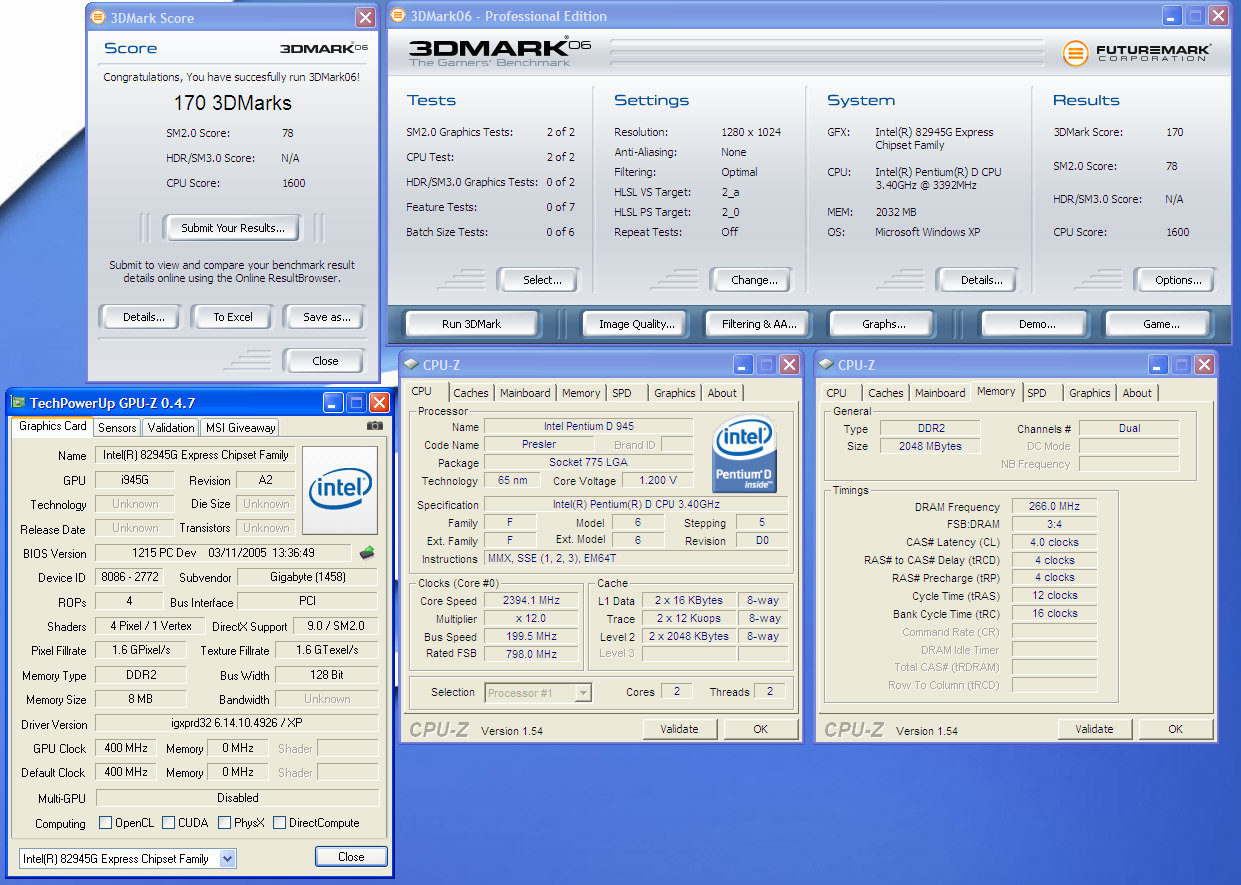1241x885 pixels.
Task: Switch to CPU tab in CPU-Z Memory window
Action: pos(837,393)
